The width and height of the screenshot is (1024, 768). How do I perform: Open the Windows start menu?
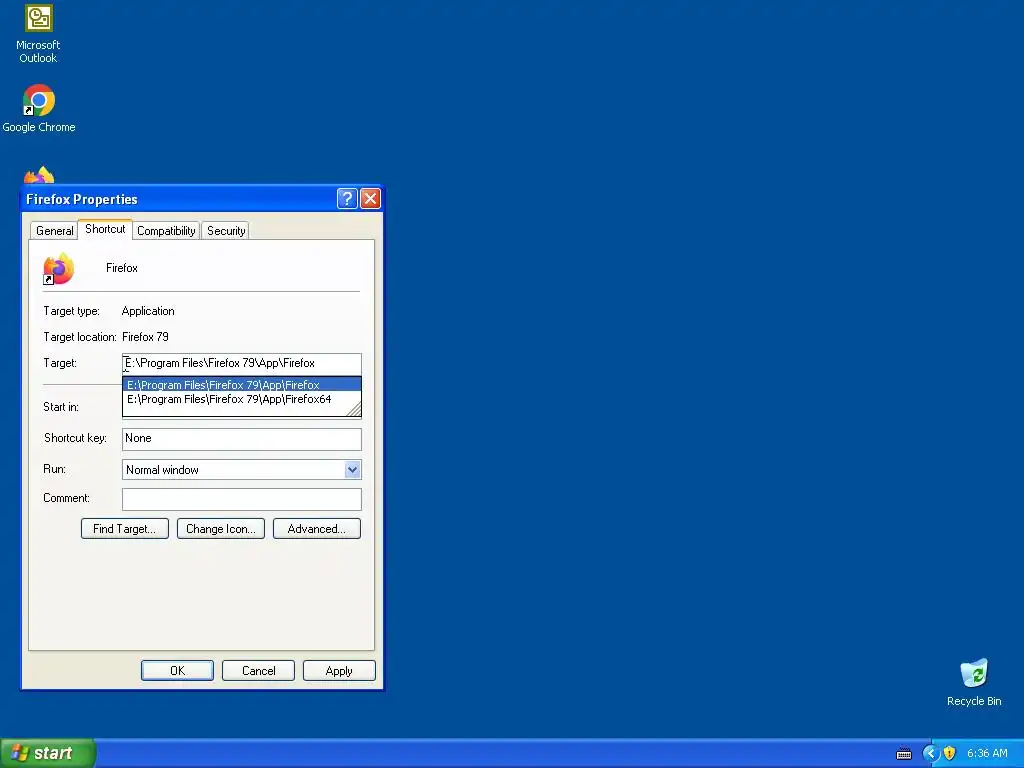(48, 753)
